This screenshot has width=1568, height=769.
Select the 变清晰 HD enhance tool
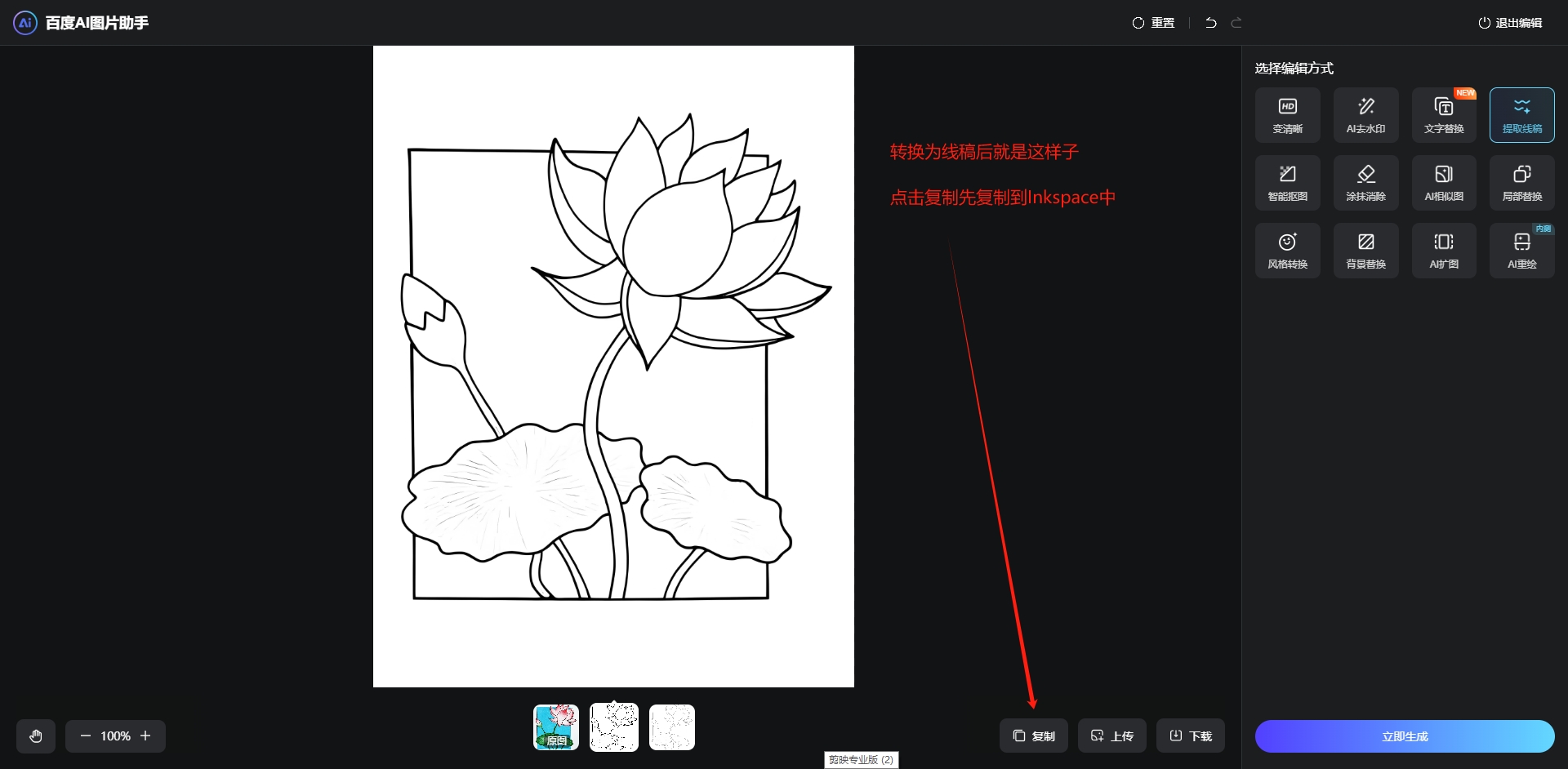point(1287,115)
